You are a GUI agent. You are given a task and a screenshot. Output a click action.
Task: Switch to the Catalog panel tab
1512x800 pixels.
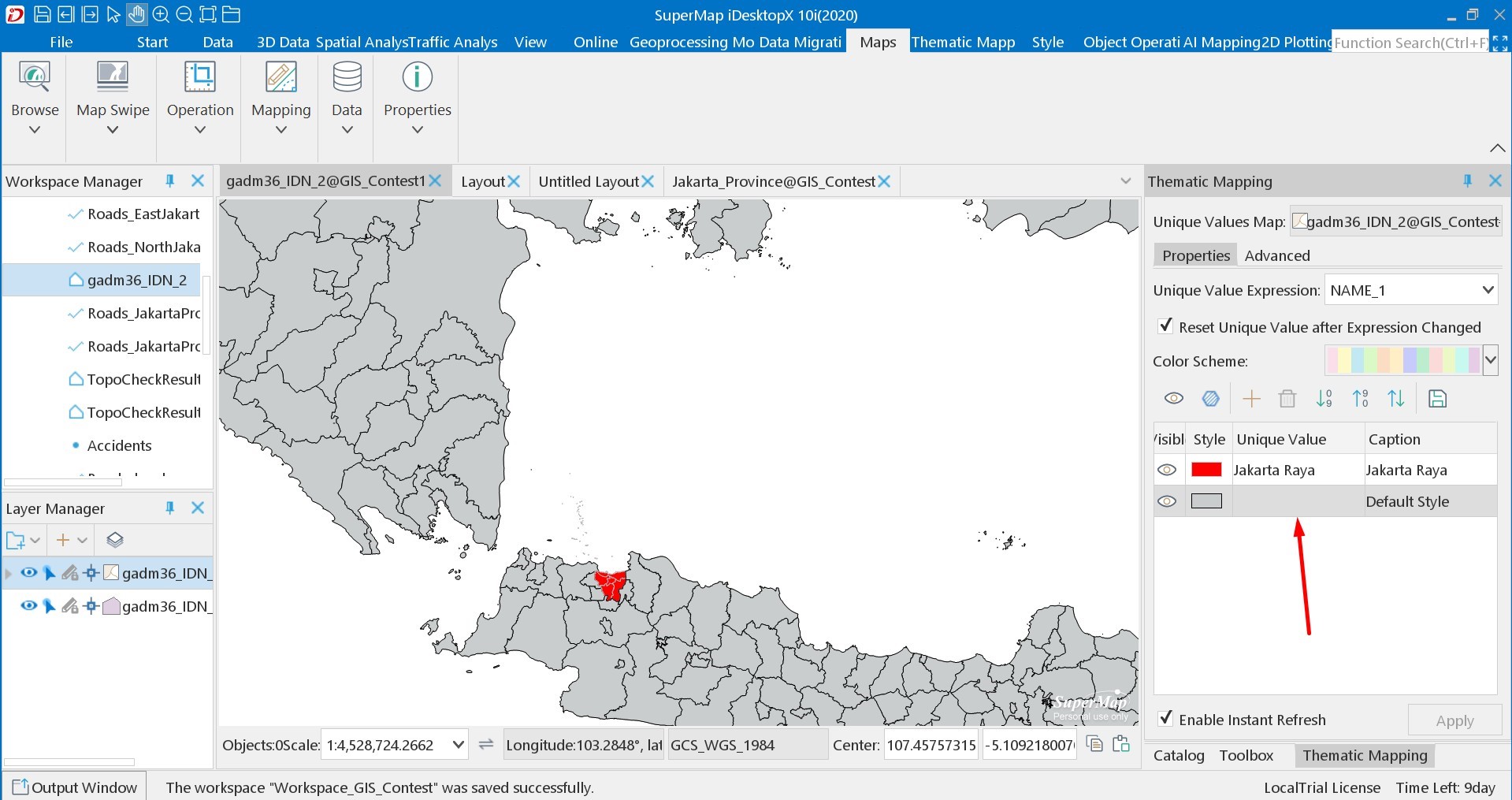point(1179,755)
